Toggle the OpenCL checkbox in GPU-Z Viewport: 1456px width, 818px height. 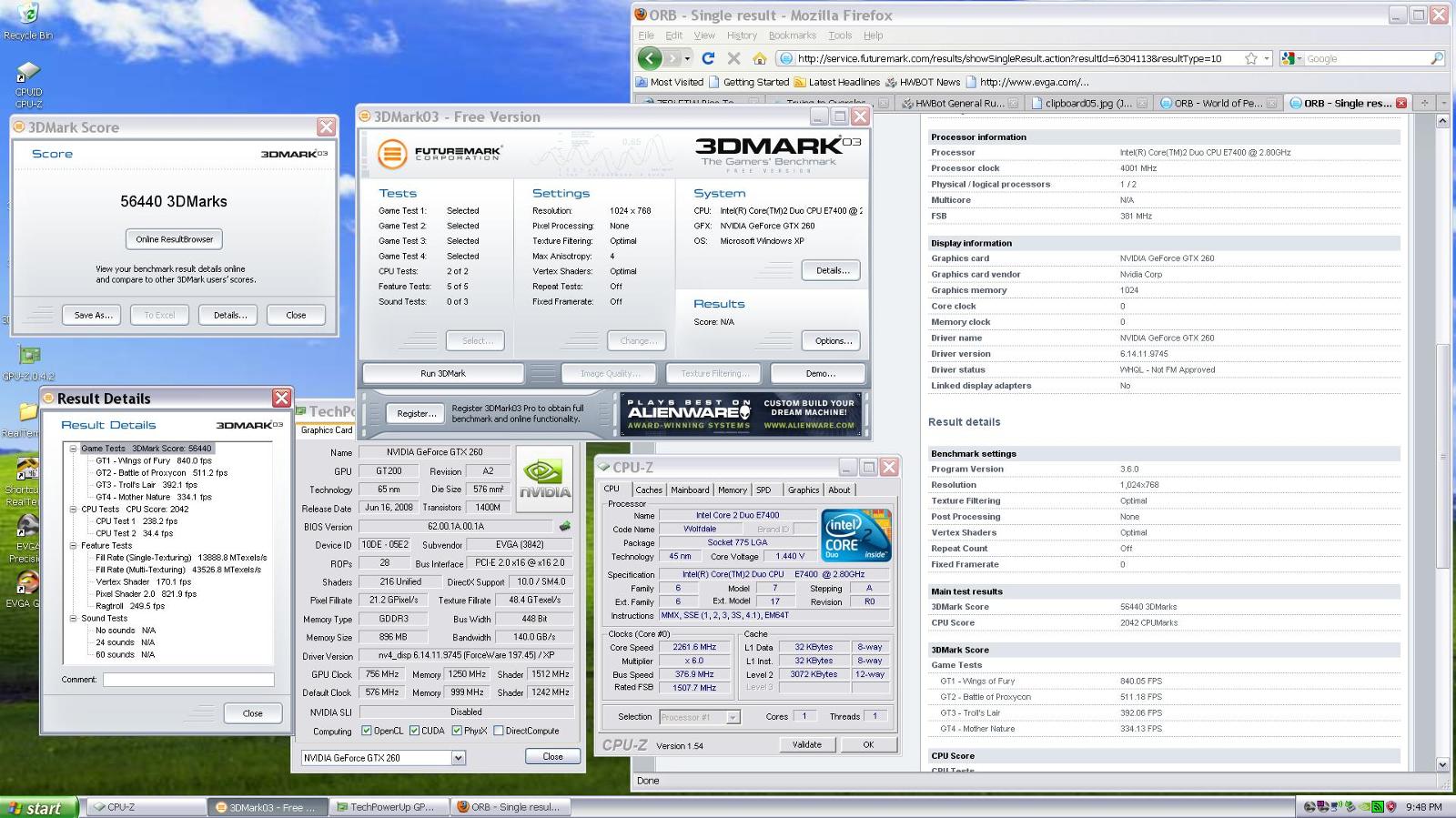pyautogui.click(x=367, y=731)
